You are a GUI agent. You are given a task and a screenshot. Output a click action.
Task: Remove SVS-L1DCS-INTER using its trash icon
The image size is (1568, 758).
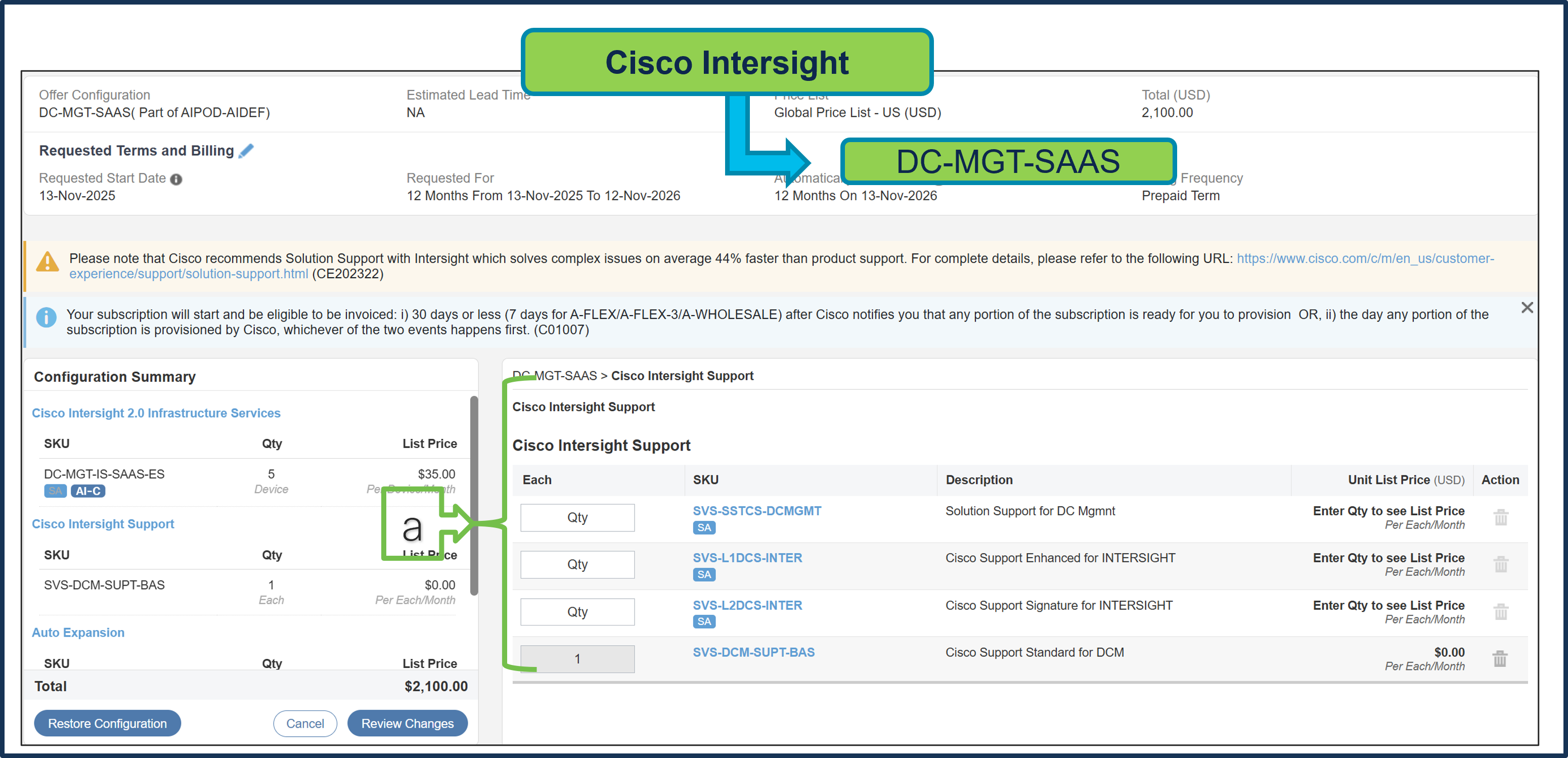pos(1501,564)
